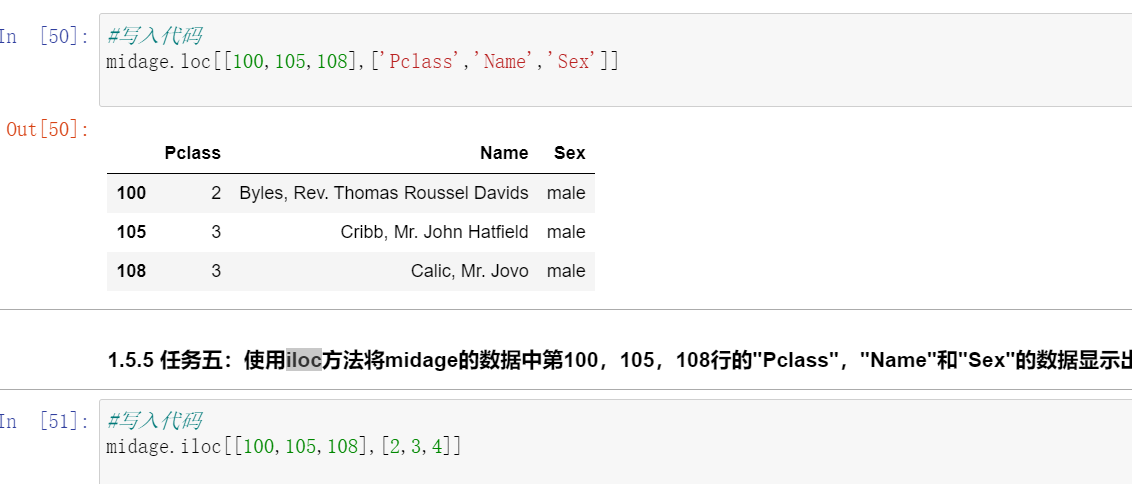The height and width of the screenshot is (484, 1132).
Task: Click the In [51] cell prompt
Action: pos(45,421)
